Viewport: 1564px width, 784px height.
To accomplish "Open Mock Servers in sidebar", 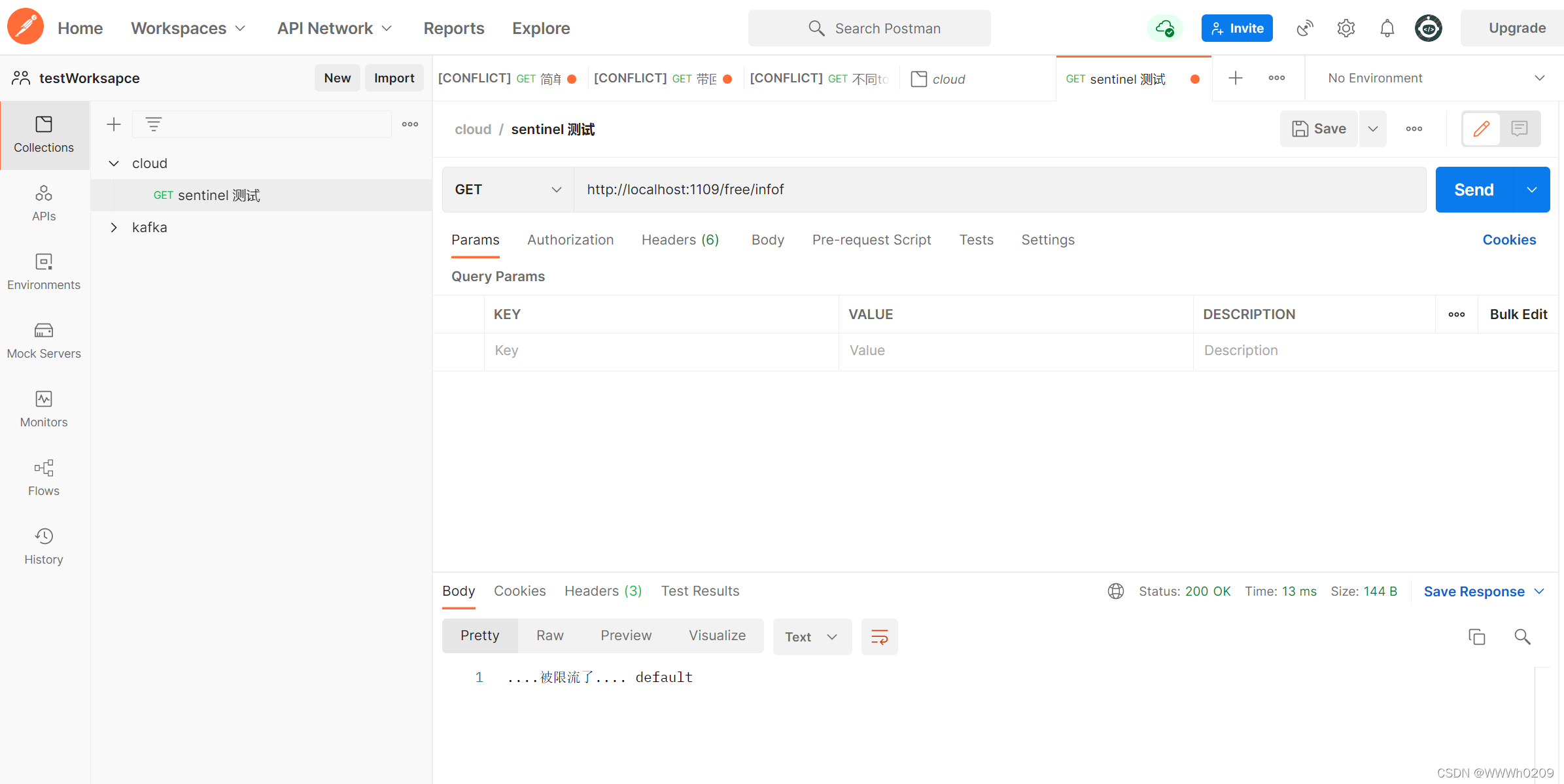I will coord(44,341).
